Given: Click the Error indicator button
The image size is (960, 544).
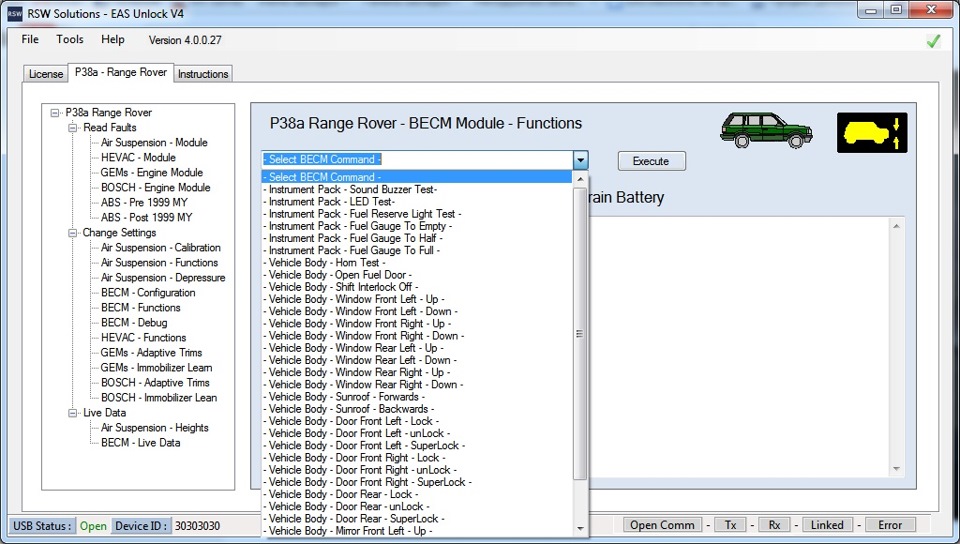Looking at the screenshot, I should point(890,525).
